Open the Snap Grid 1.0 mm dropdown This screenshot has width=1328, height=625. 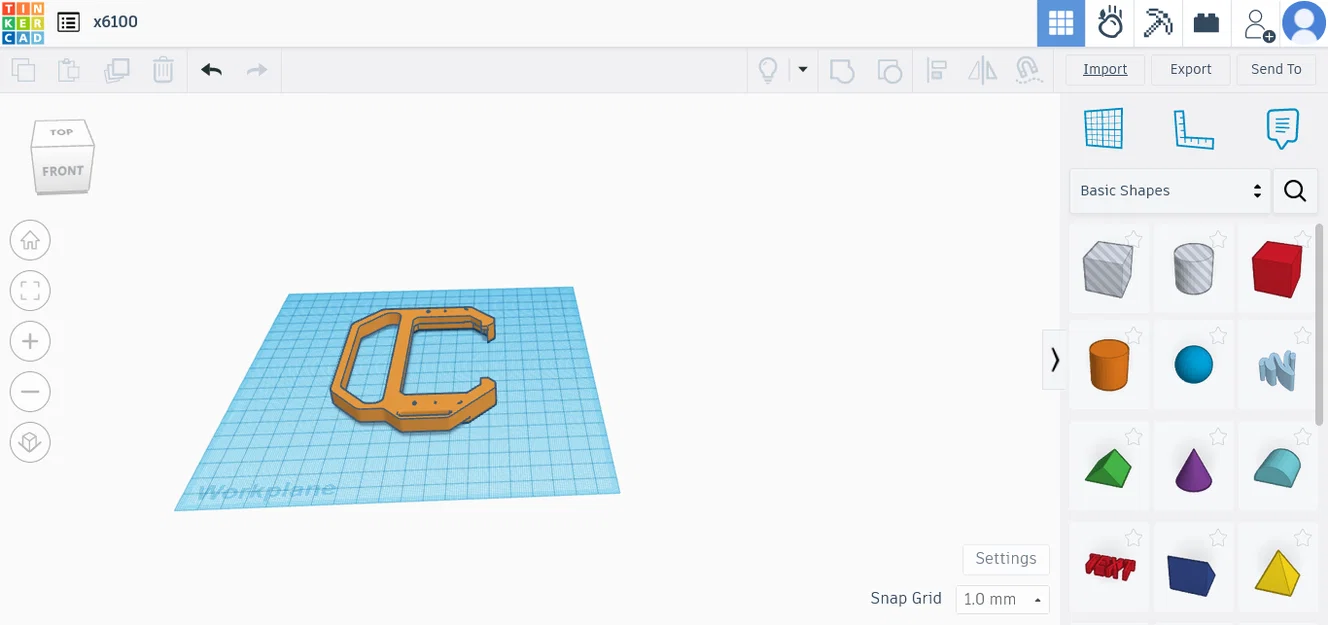pos(1002,599)
